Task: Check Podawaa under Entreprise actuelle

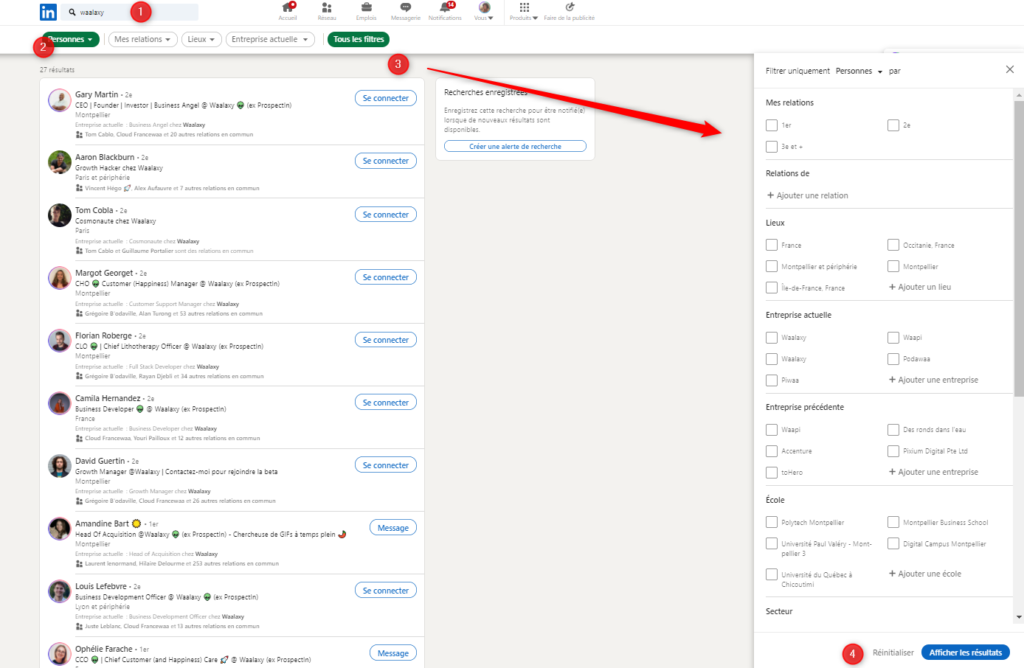Action: 893,358
